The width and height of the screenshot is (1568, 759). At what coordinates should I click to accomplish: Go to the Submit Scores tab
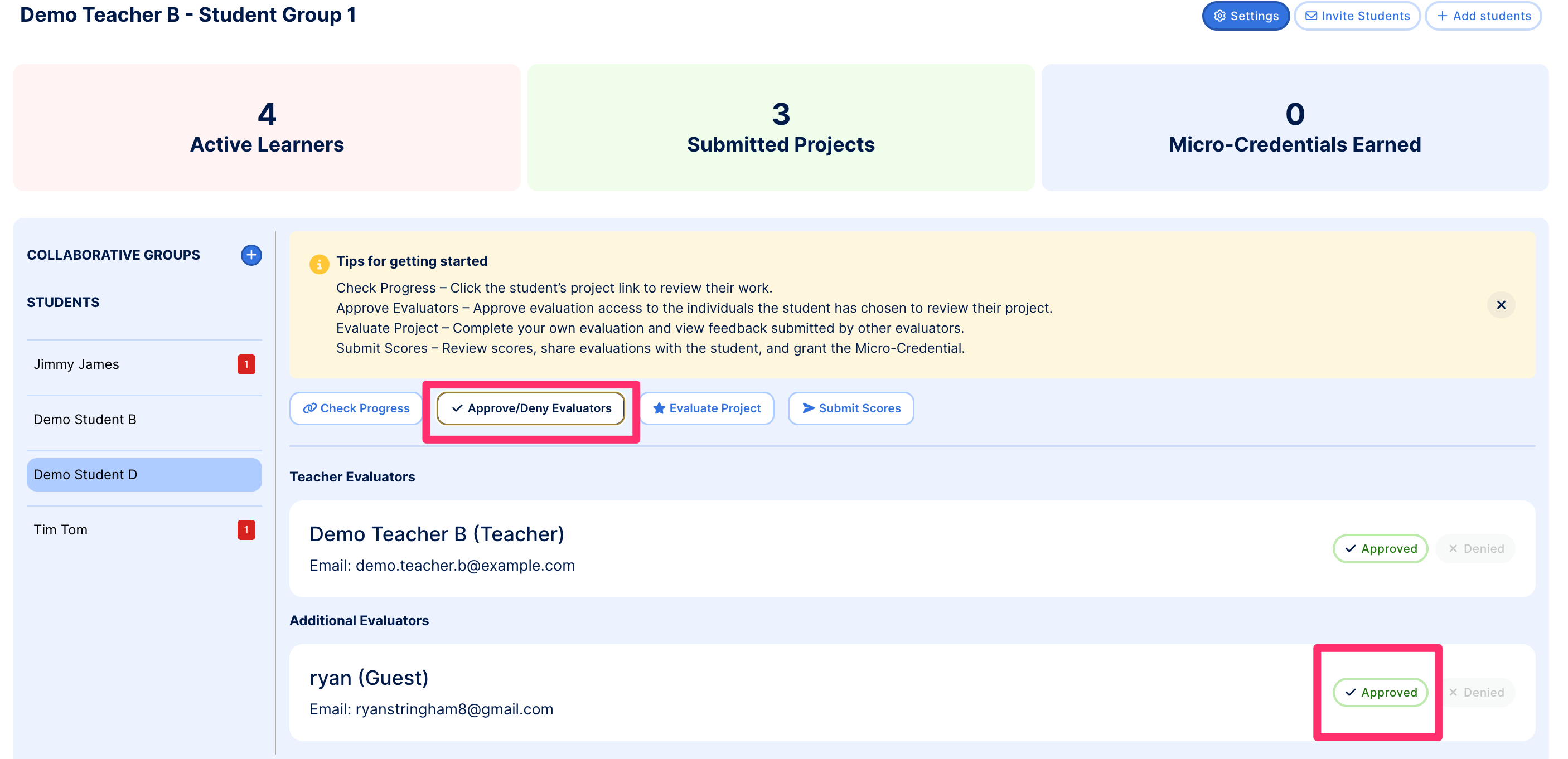(x=850, y=408)
